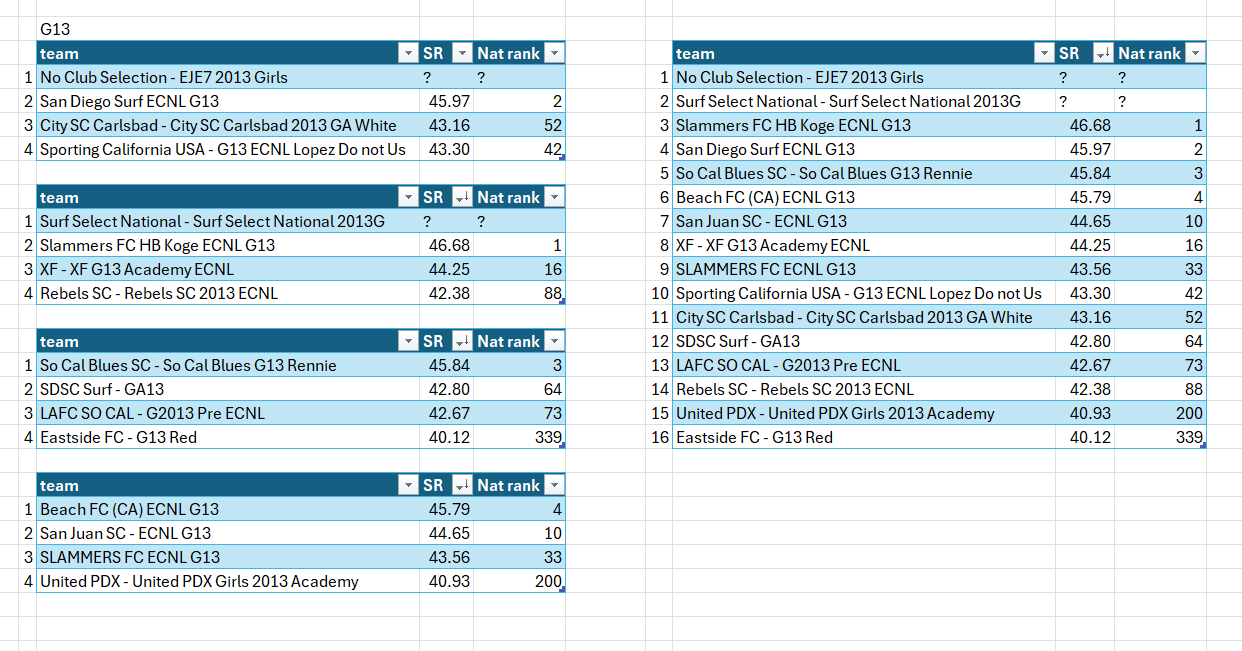
Task: Click SR sorted filter icon above Slammers 46.68 in four-team table
Action: tap(461, 198)
